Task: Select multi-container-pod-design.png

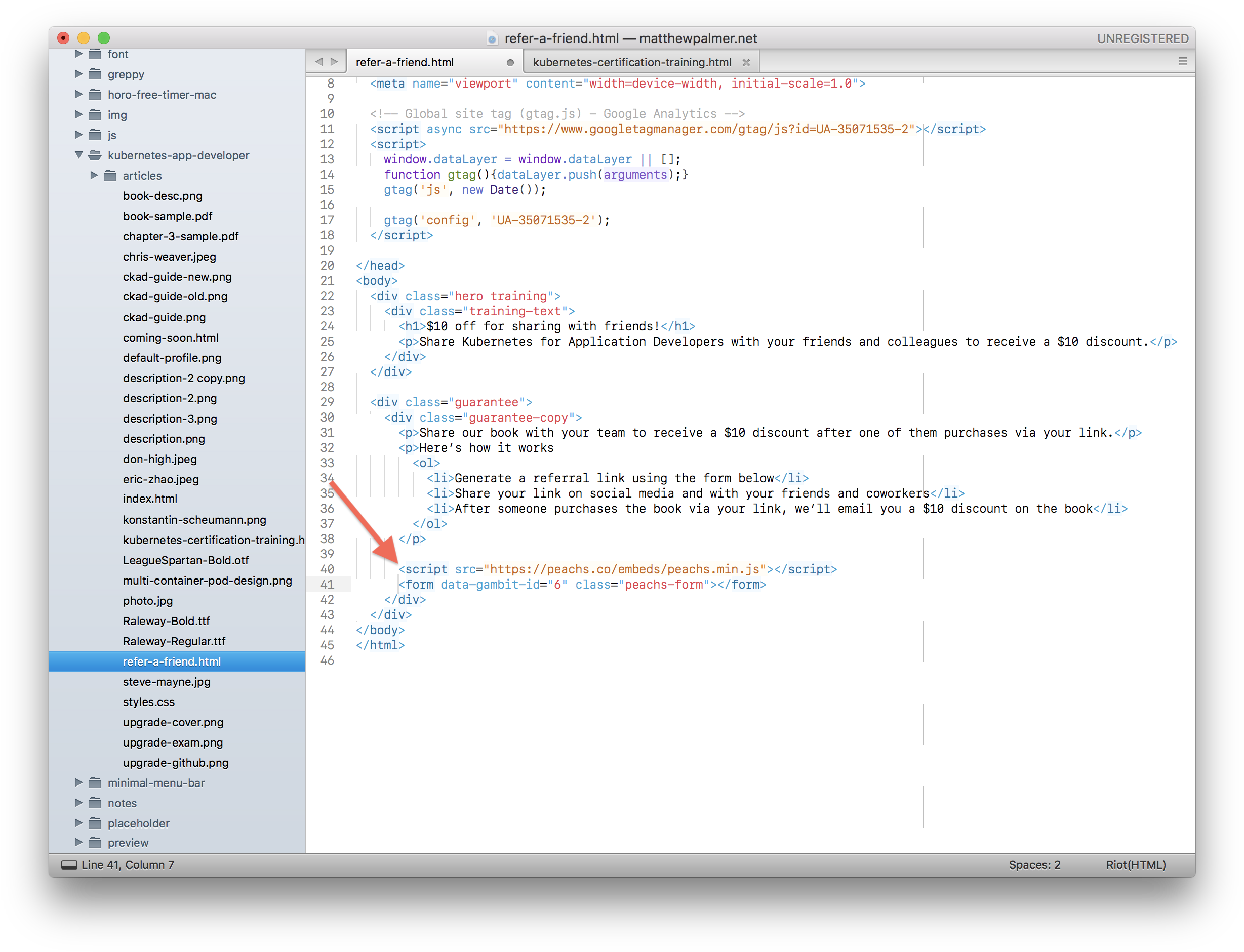Action: coord(208,581)
